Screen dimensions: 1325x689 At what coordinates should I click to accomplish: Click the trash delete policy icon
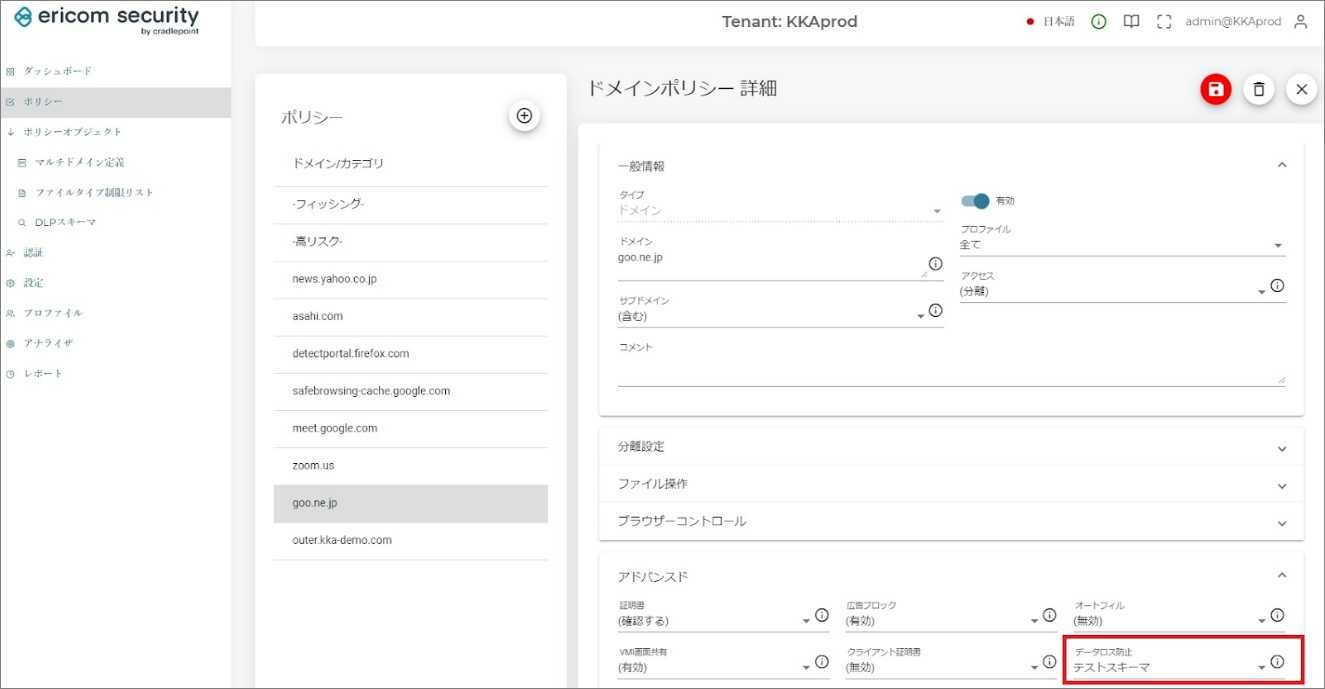coord(1258,90)
